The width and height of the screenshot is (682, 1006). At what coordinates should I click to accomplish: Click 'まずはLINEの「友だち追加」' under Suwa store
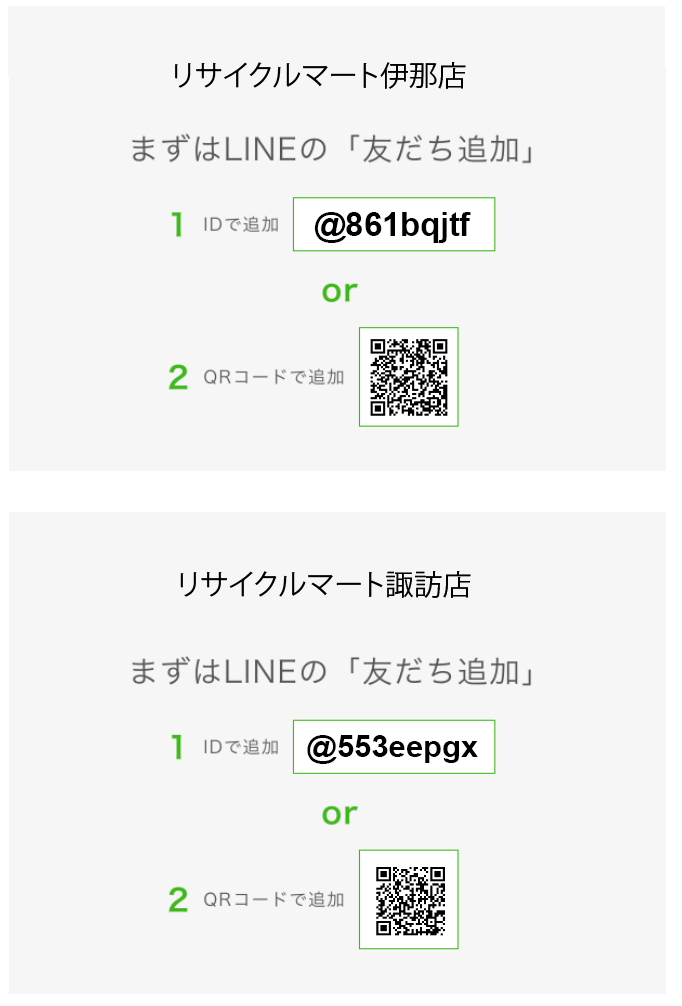point(333,672)
